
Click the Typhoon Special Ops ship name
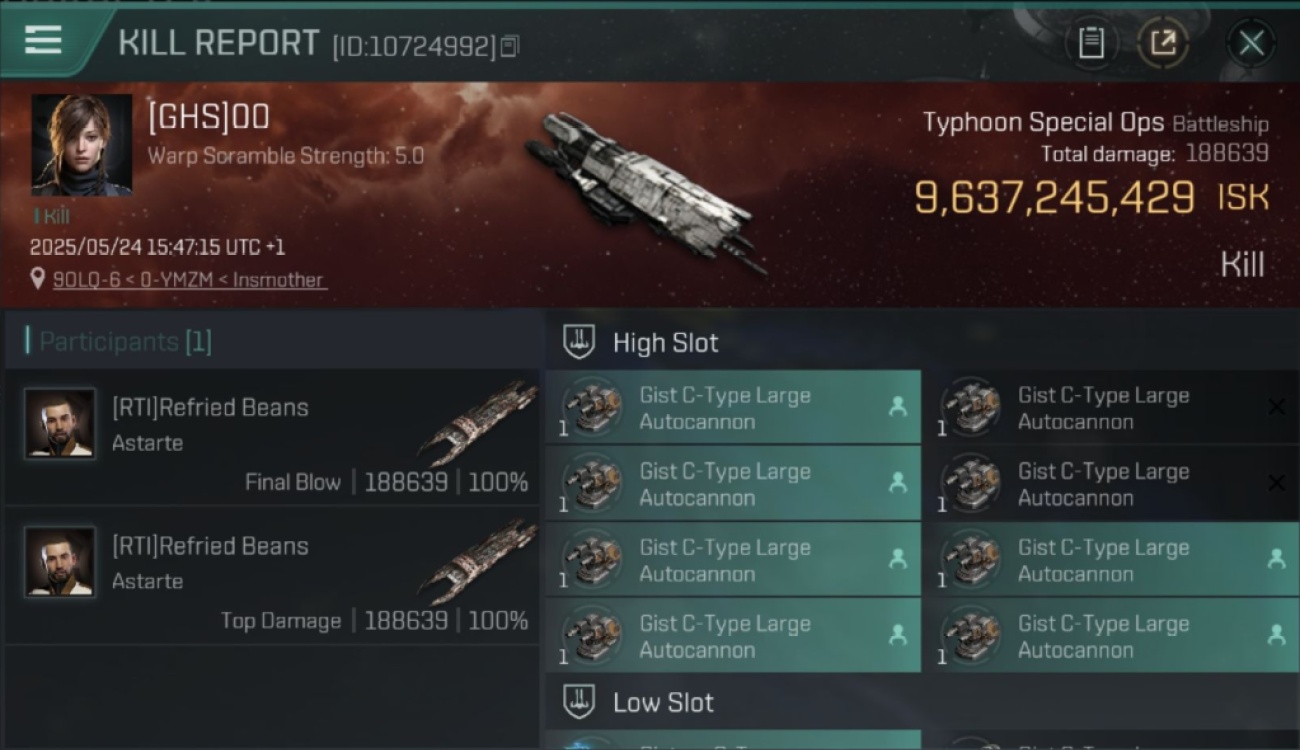(1043, 123)
